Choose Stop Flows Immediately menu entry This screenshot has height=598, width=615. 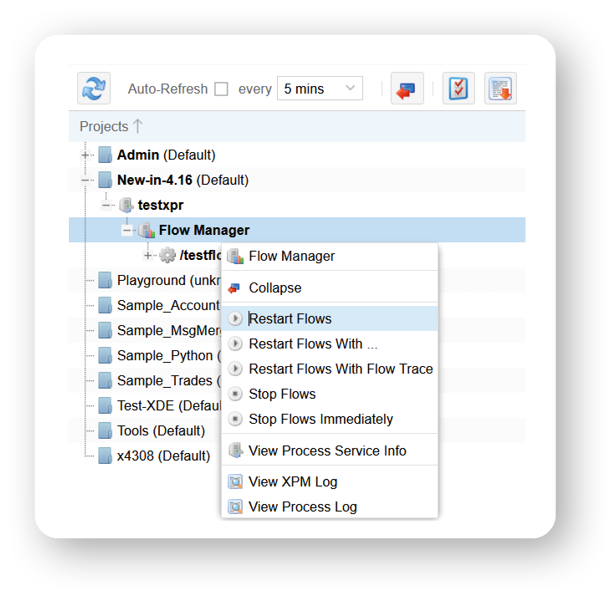(329, 419)
